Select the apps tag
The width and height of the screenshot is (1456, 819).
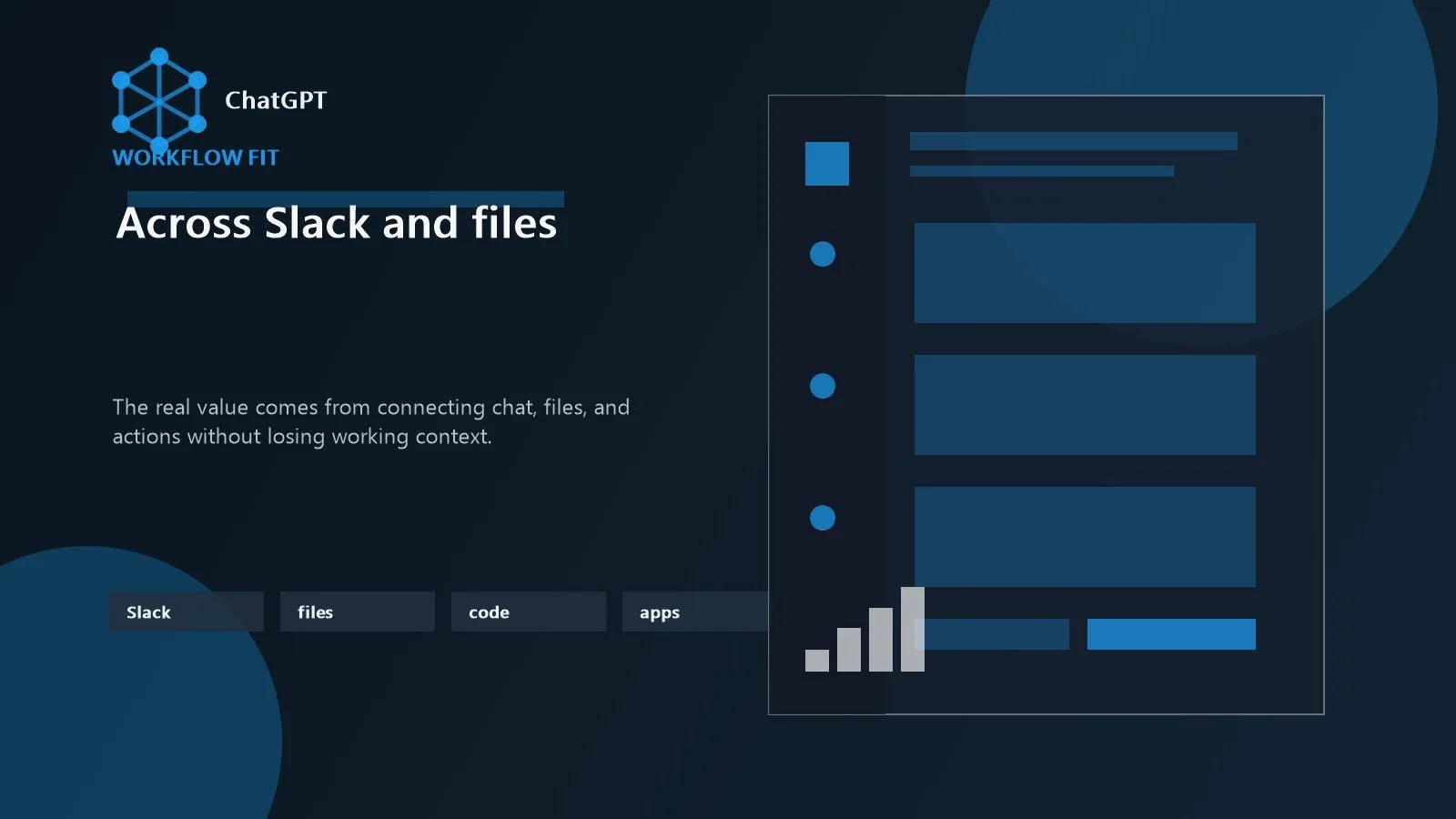coord(696,612)
